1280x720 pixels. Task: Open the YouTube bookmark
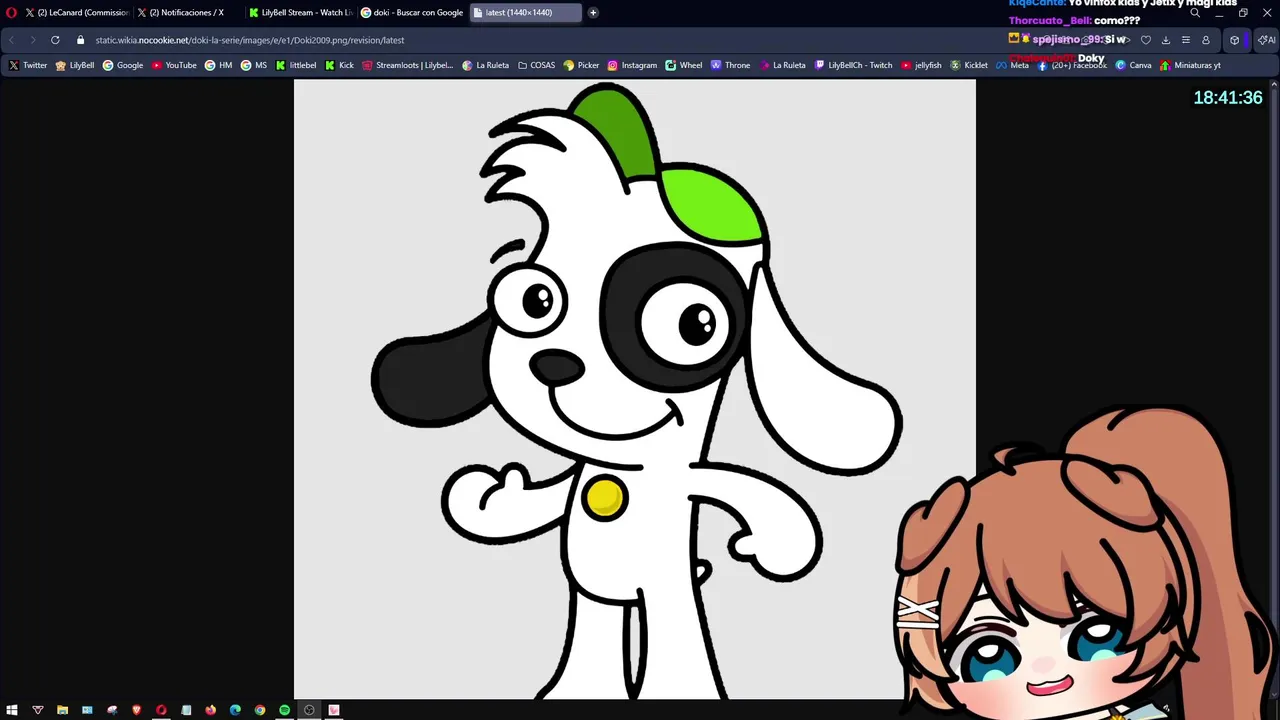pos(174,65)
